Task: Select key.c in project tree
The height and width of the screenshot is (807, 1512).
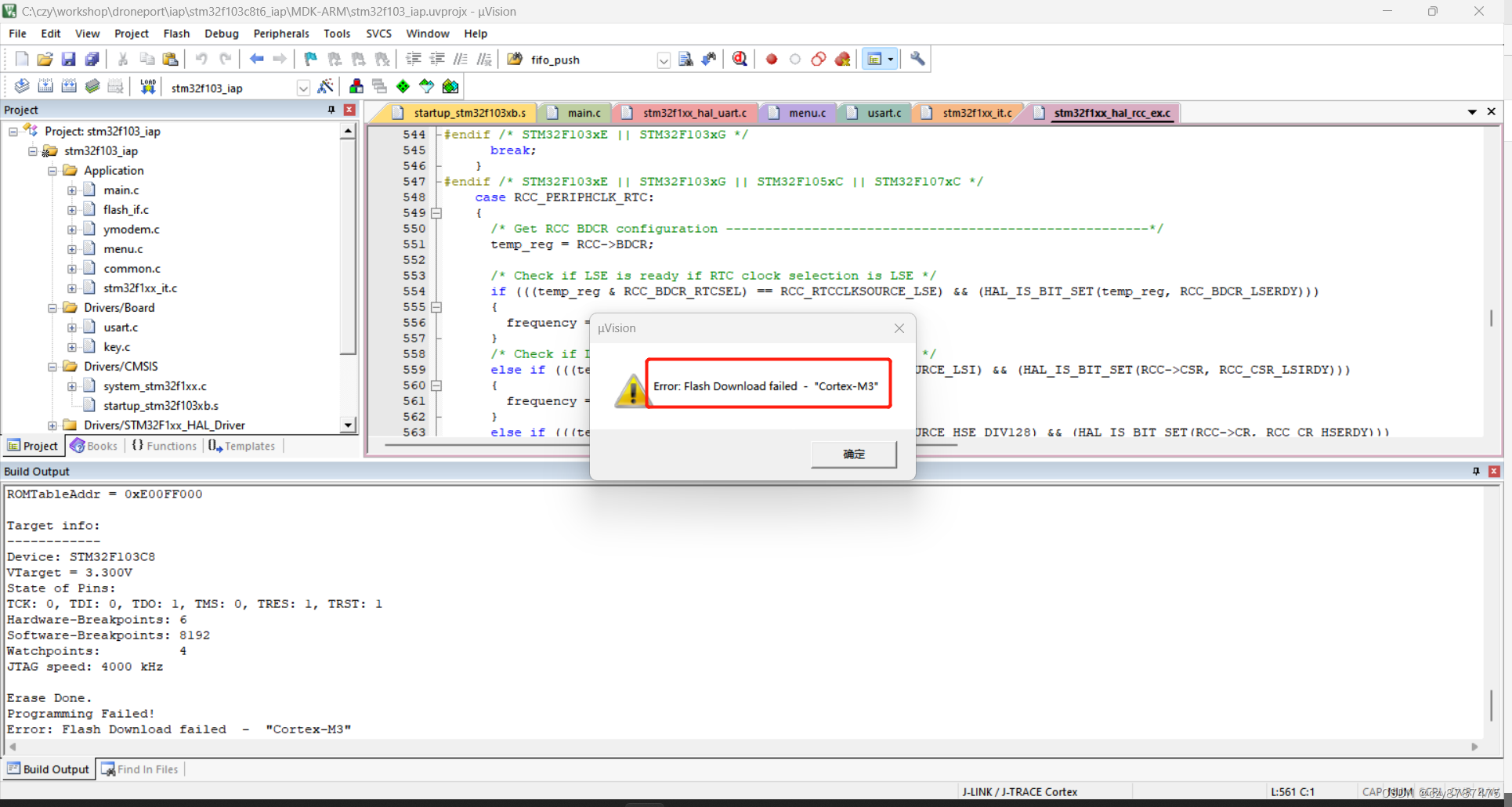Action: point(117,347)
